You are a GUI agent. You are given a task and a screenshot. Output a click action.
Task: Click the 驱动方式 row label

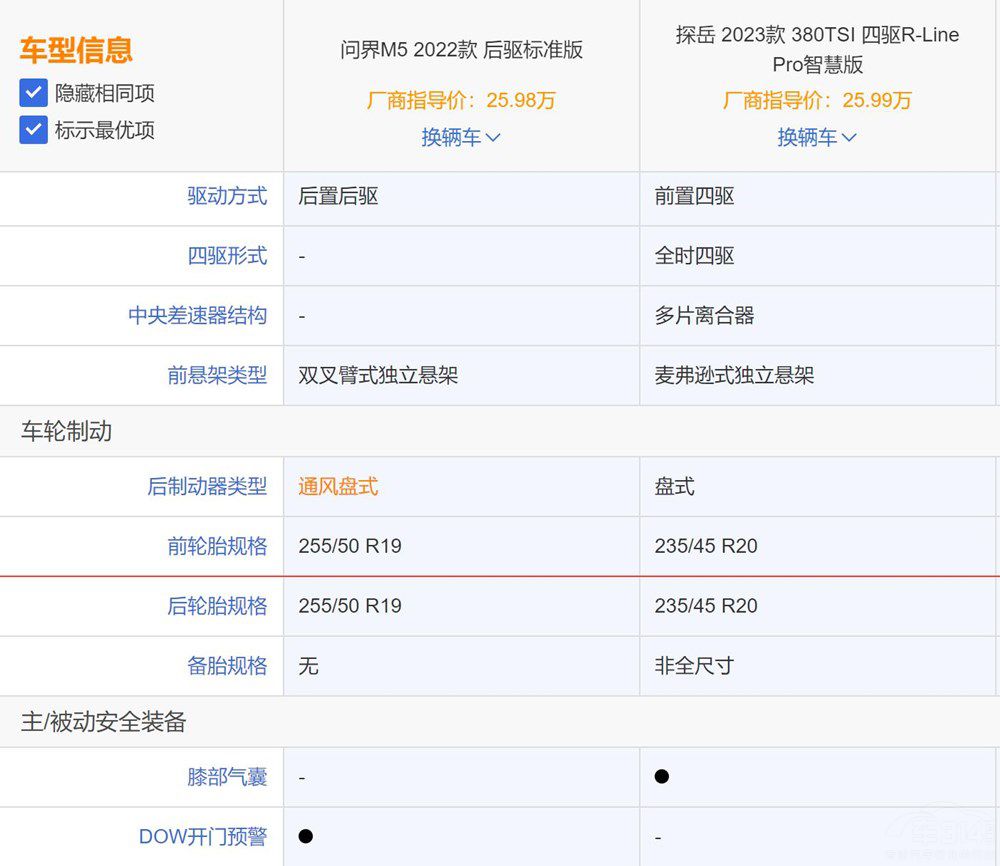coord(227,196)
